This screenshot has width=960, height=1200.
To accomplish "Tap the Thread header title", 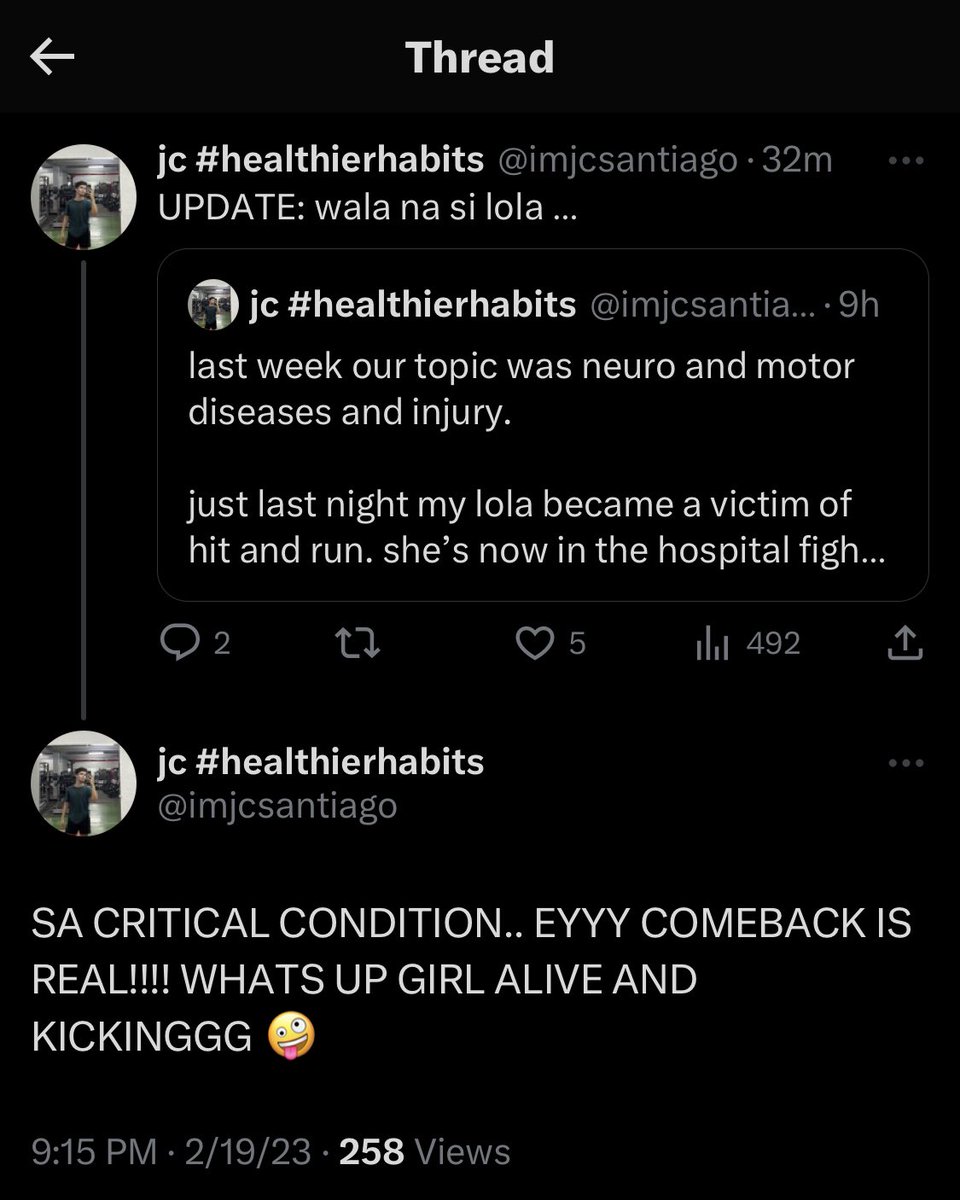I will (480, 58).
